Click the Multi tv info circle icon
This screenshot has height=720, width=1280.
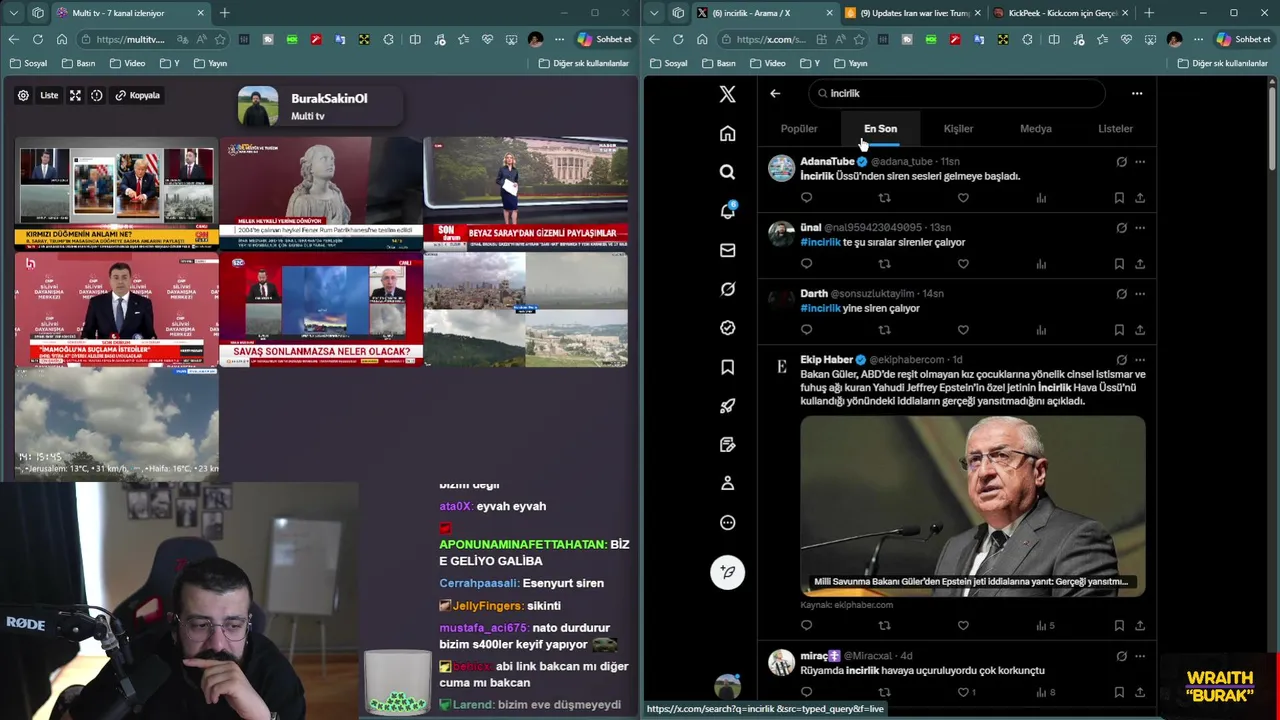tap(97, 95)
